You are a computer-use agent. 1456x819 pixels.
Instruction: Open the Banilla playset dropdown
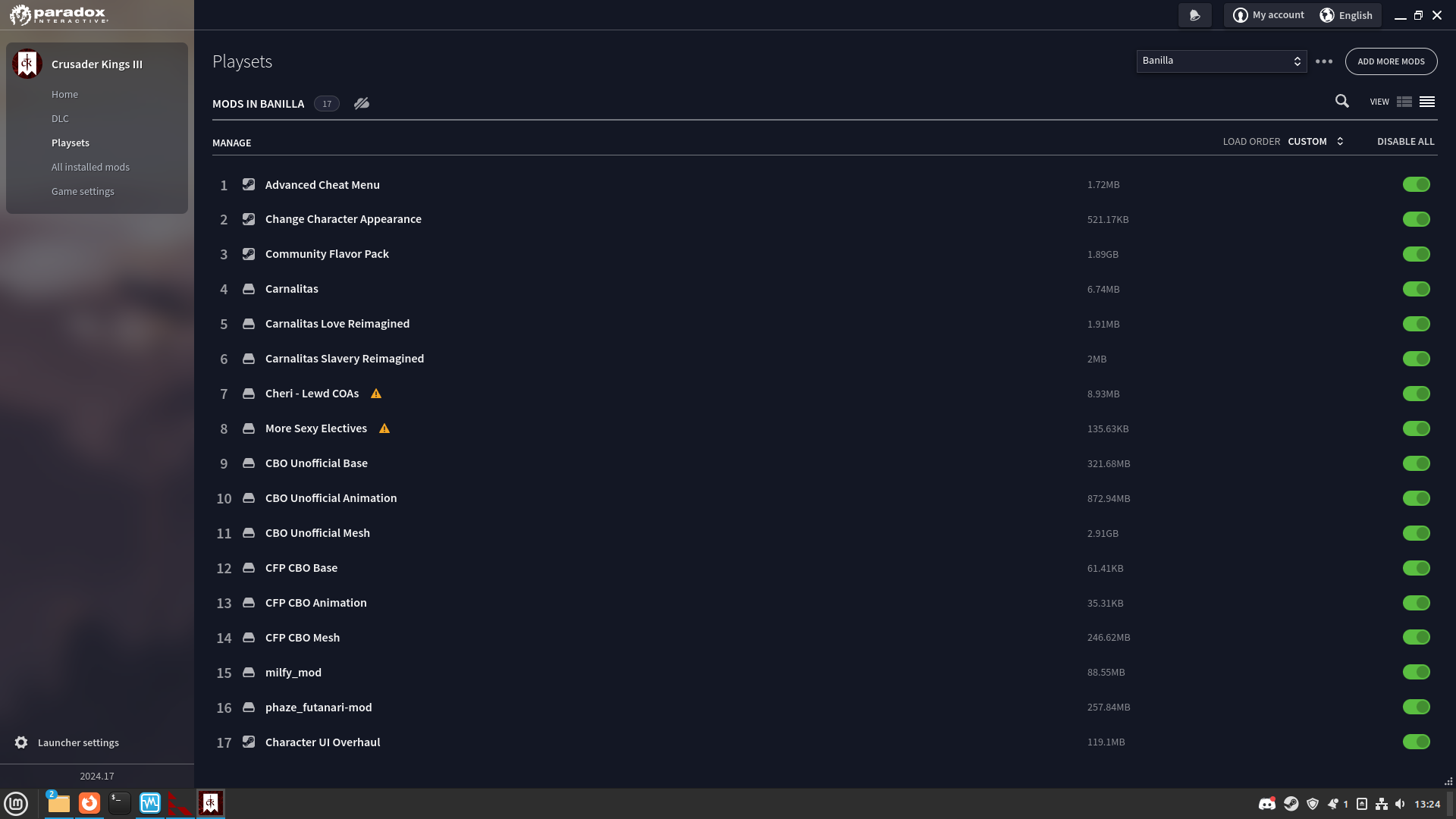pyautogui.click(x=1222, y=61)
